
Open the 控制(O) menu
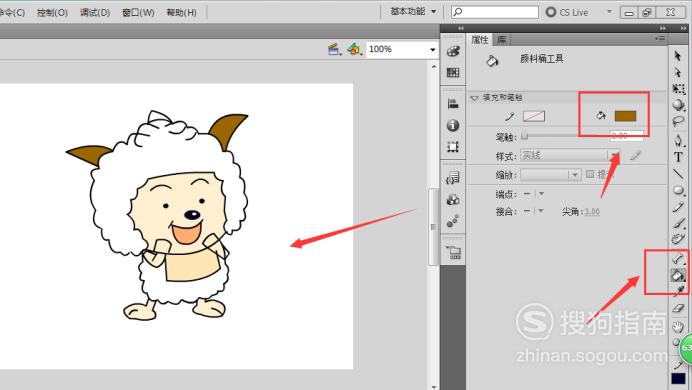tap(52, 12)
